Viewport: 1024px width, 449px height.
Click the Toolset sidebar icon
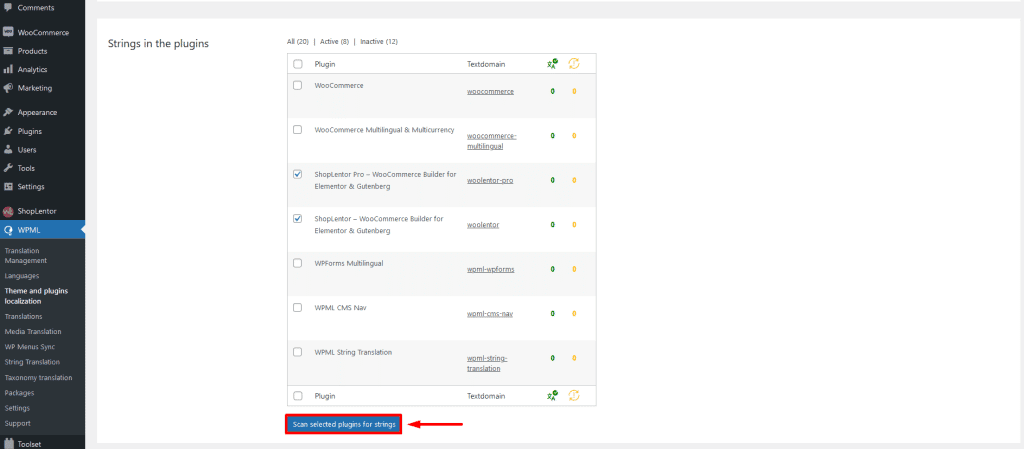pos(8,444)
